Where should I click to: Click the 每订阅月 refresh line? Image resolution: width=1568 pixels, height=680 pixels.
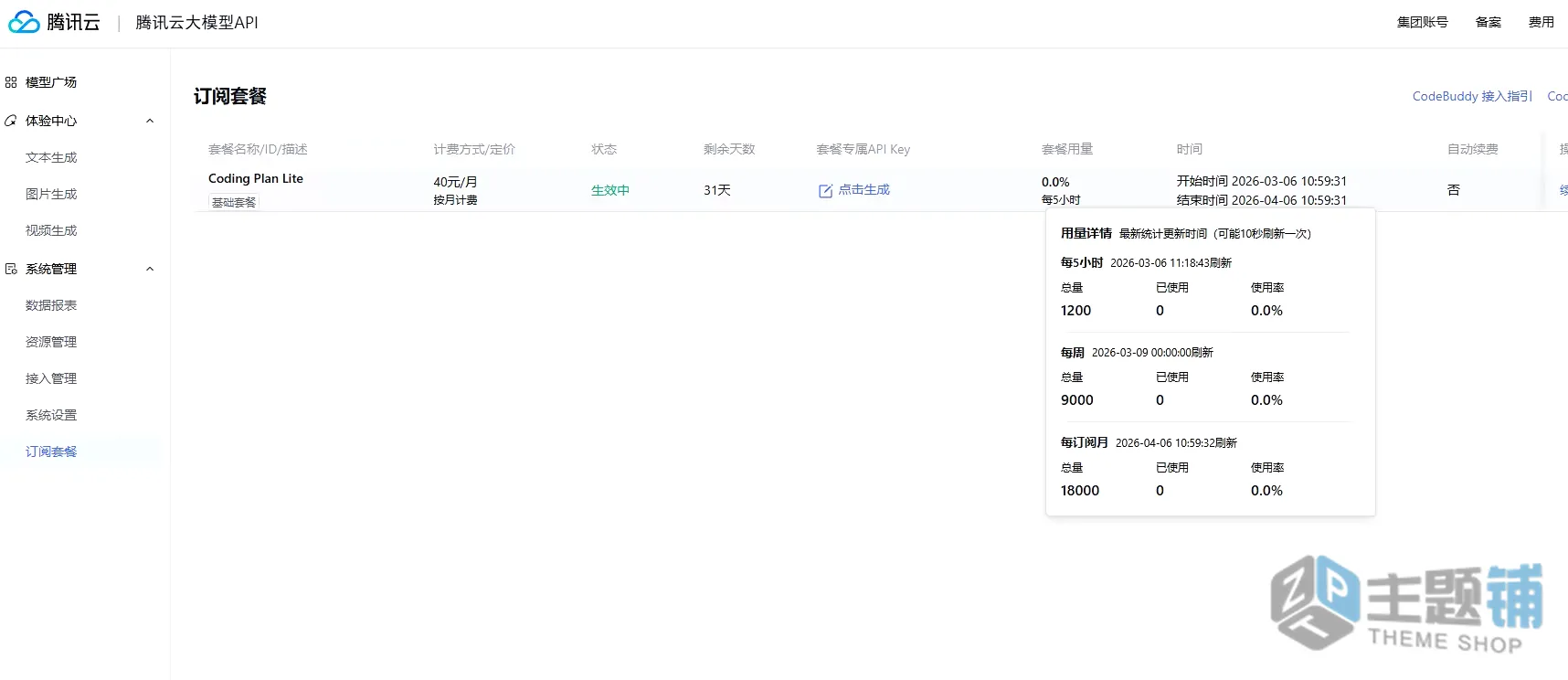point(1149,442)
